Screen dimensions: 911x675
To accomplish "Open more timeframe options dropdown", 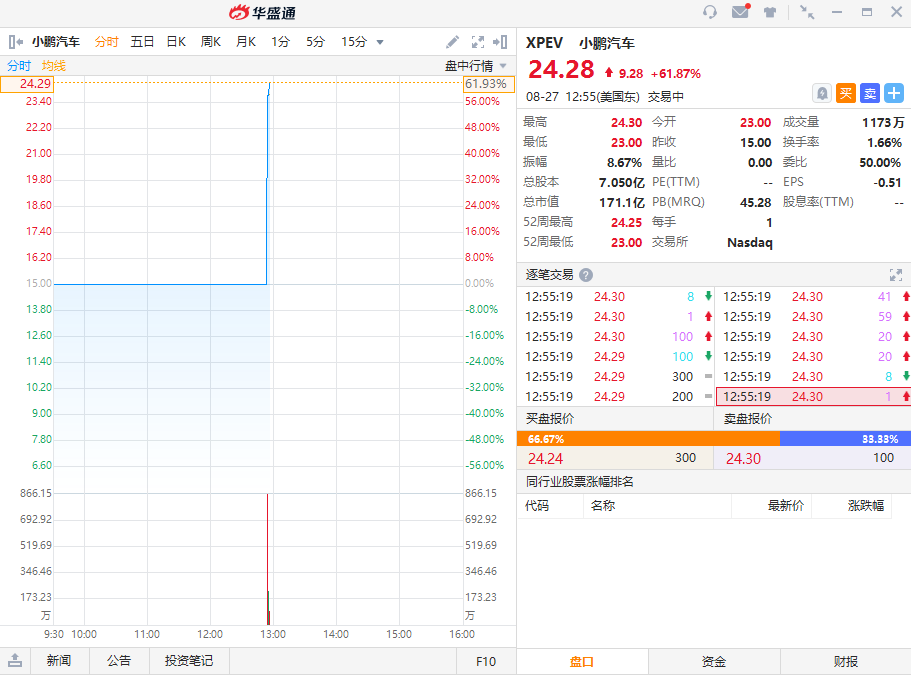I will (x=380, y=42).
